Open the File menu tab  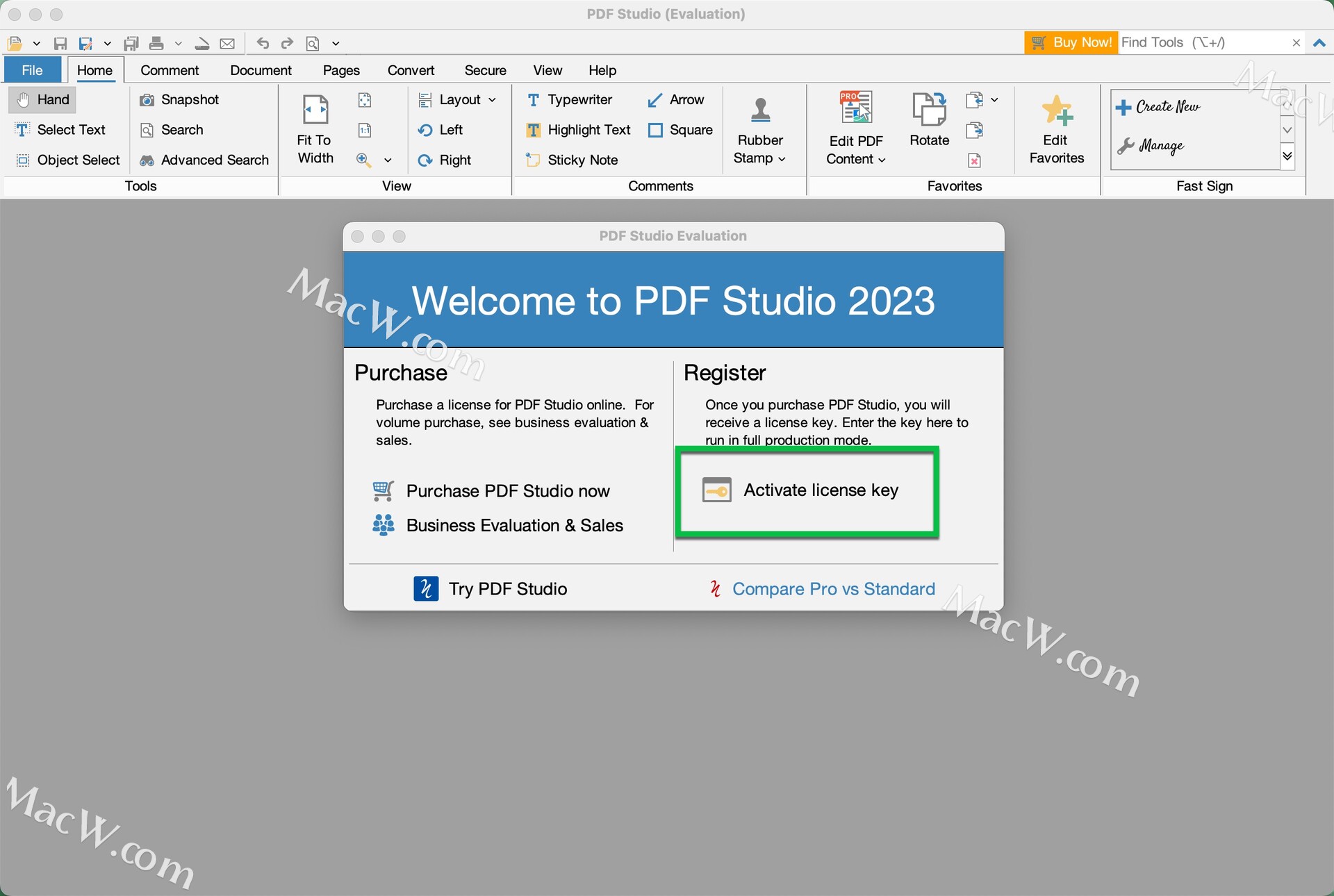click(x=32, y=70)
